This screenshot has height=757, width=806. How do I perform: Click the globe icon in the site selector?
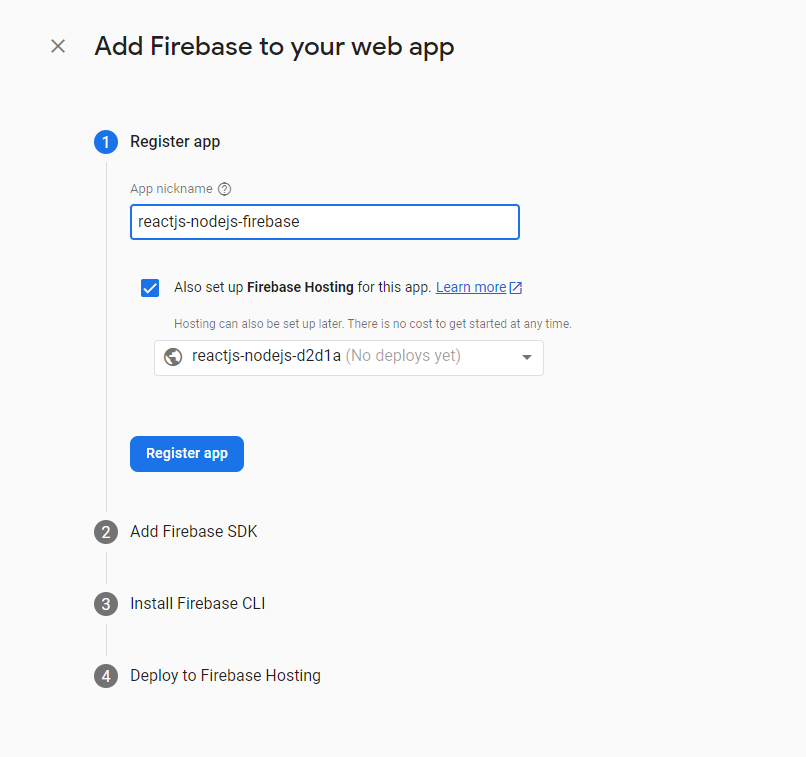pyautogui.click(x=174, y=357)
